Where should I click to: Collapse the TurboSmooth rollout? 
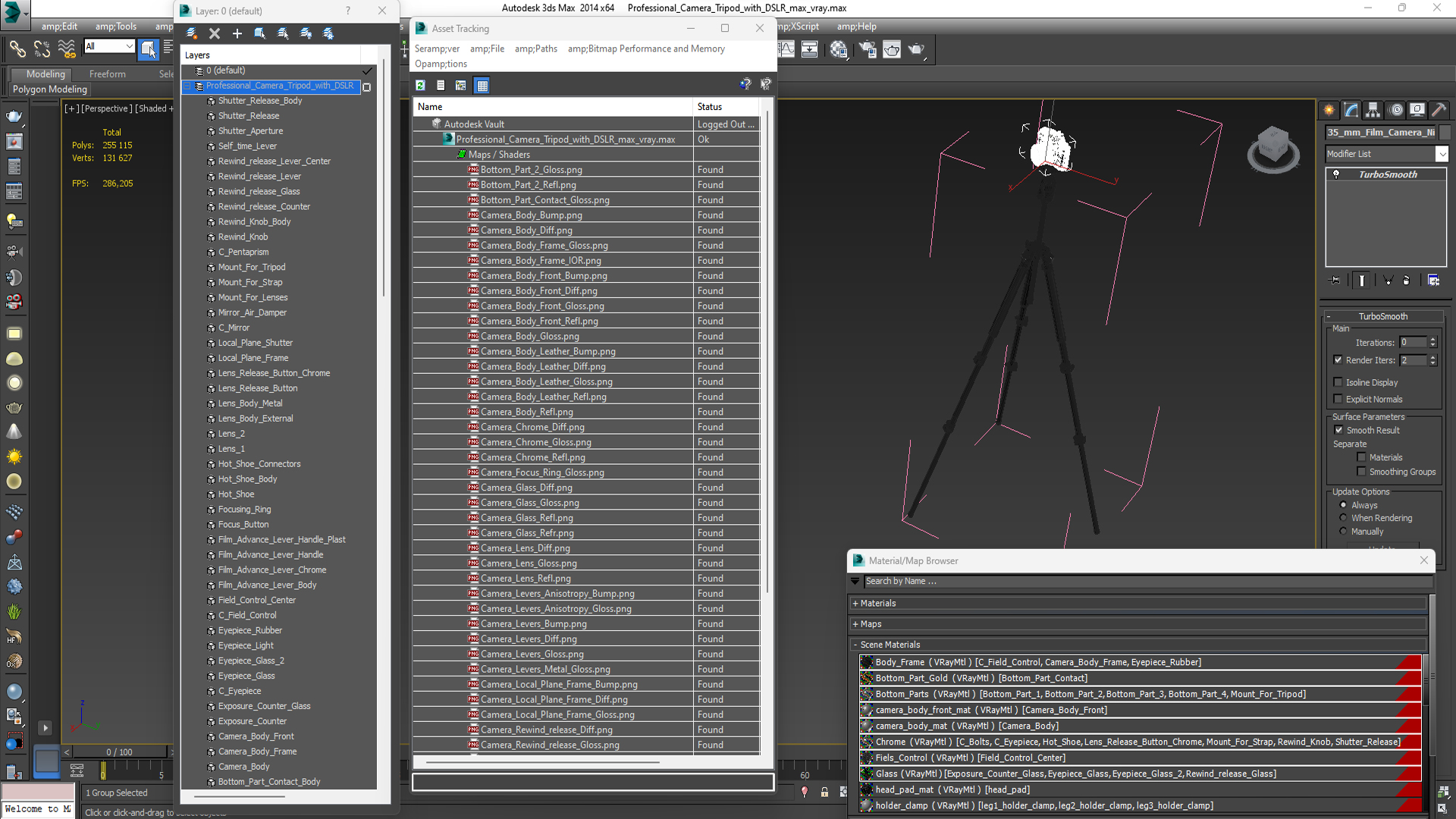click(x=1329, y=317)
